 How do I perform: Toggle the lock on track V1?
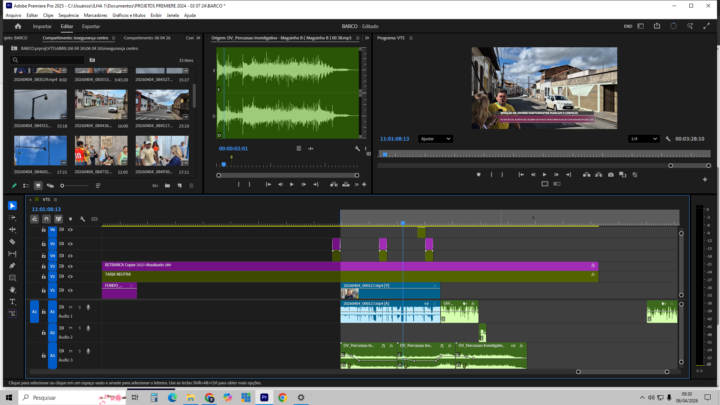click(43, 291)
